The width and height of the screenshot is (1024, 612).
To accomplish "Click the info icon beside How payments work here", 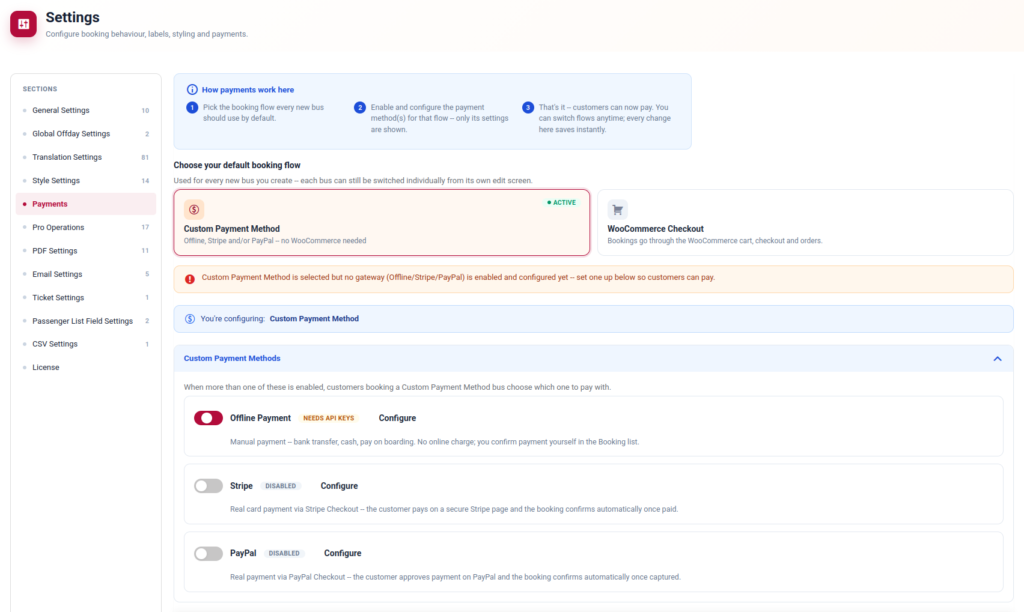I will [192, 89].
